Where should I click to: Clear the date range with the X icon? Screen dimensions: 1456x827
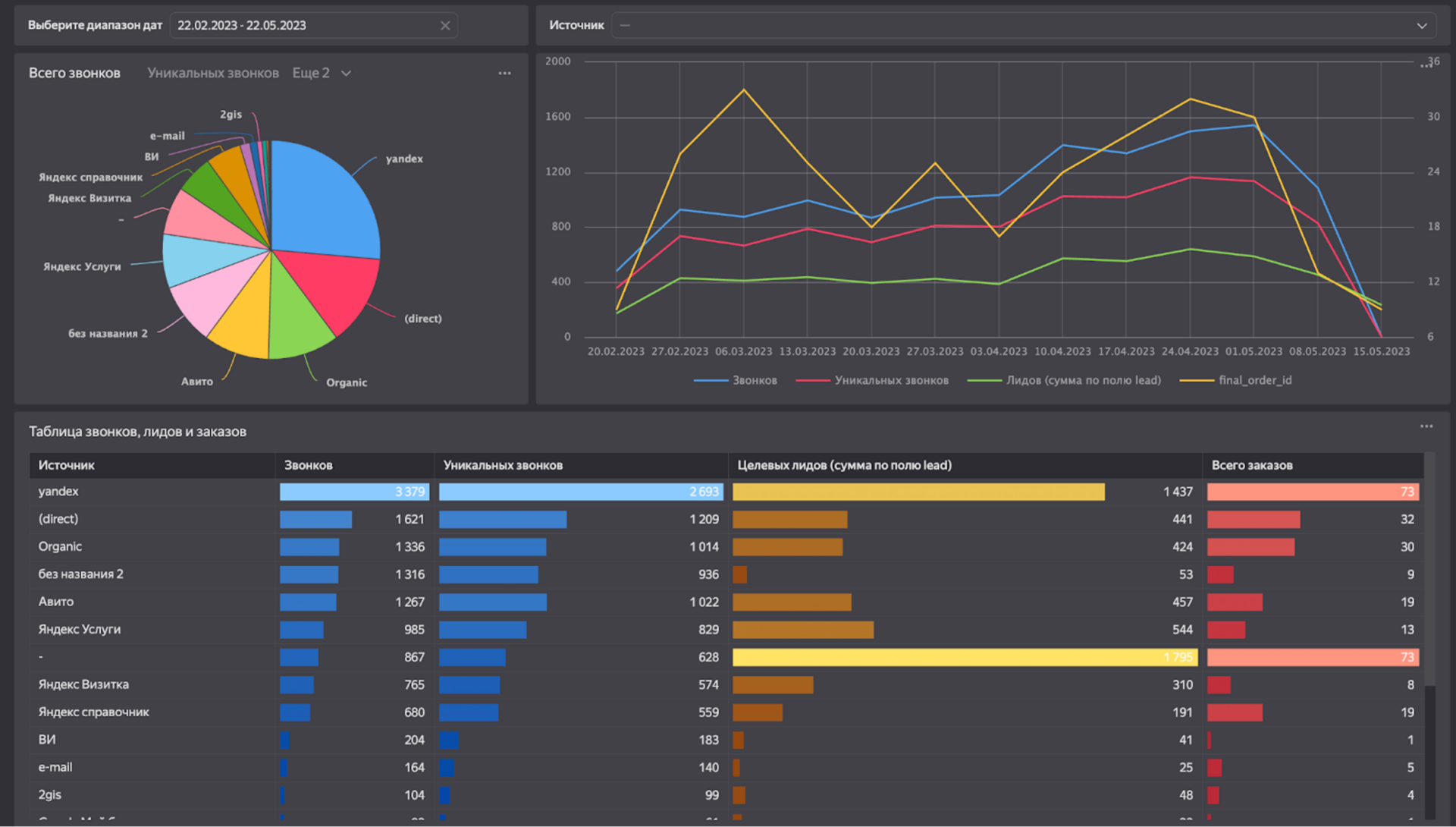(445, 26)
